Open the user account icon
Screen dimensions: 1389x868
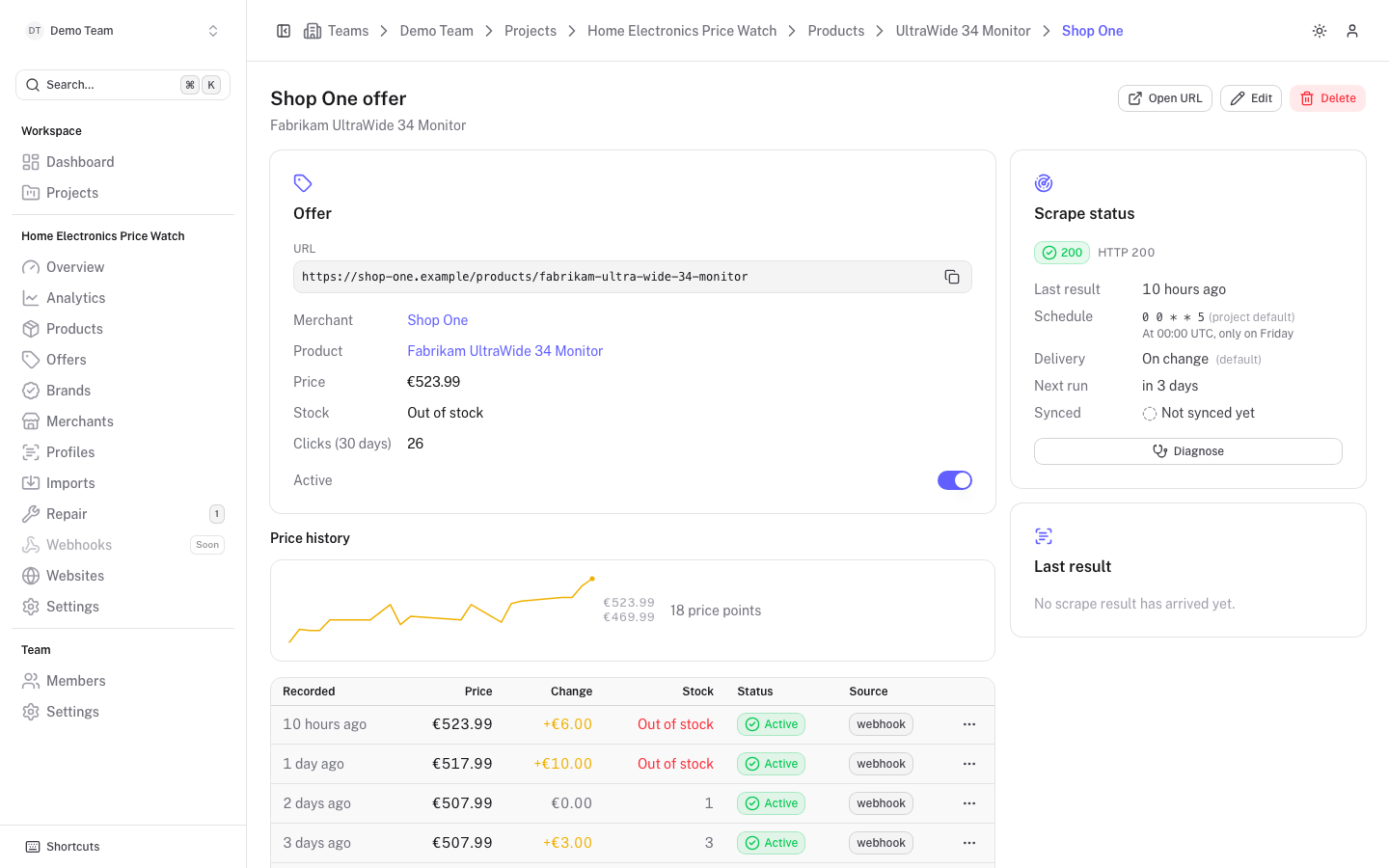tap(1352, 31)
